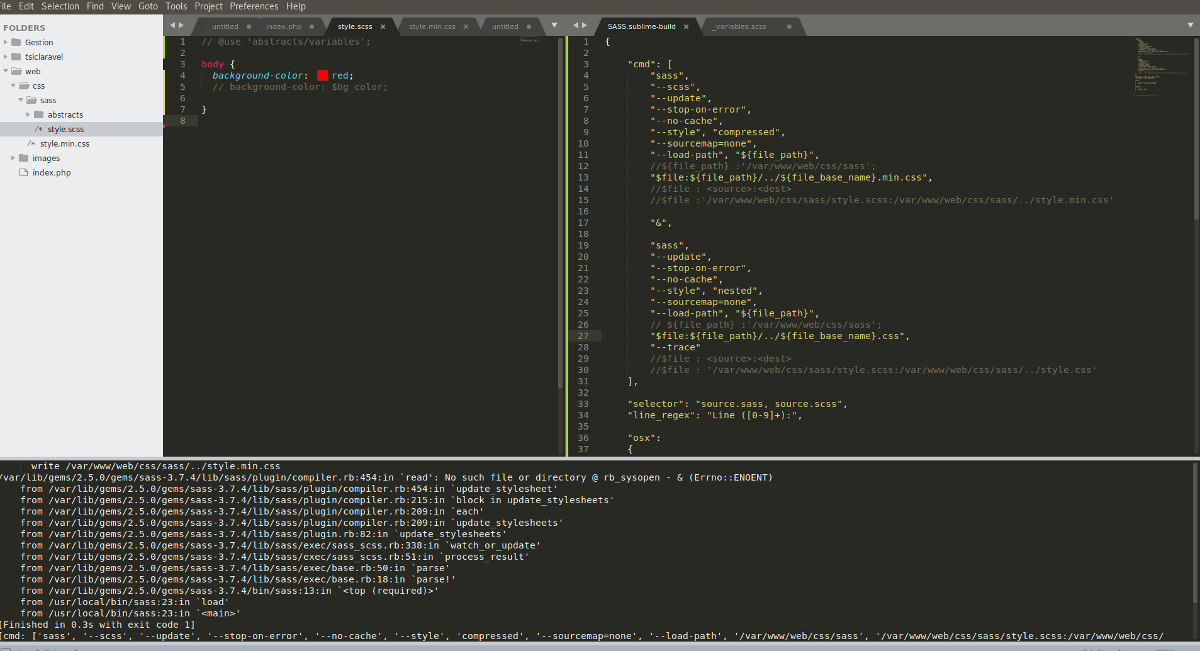Click the web folder icon
The image size is (1200, 651).
pos(17,72)
